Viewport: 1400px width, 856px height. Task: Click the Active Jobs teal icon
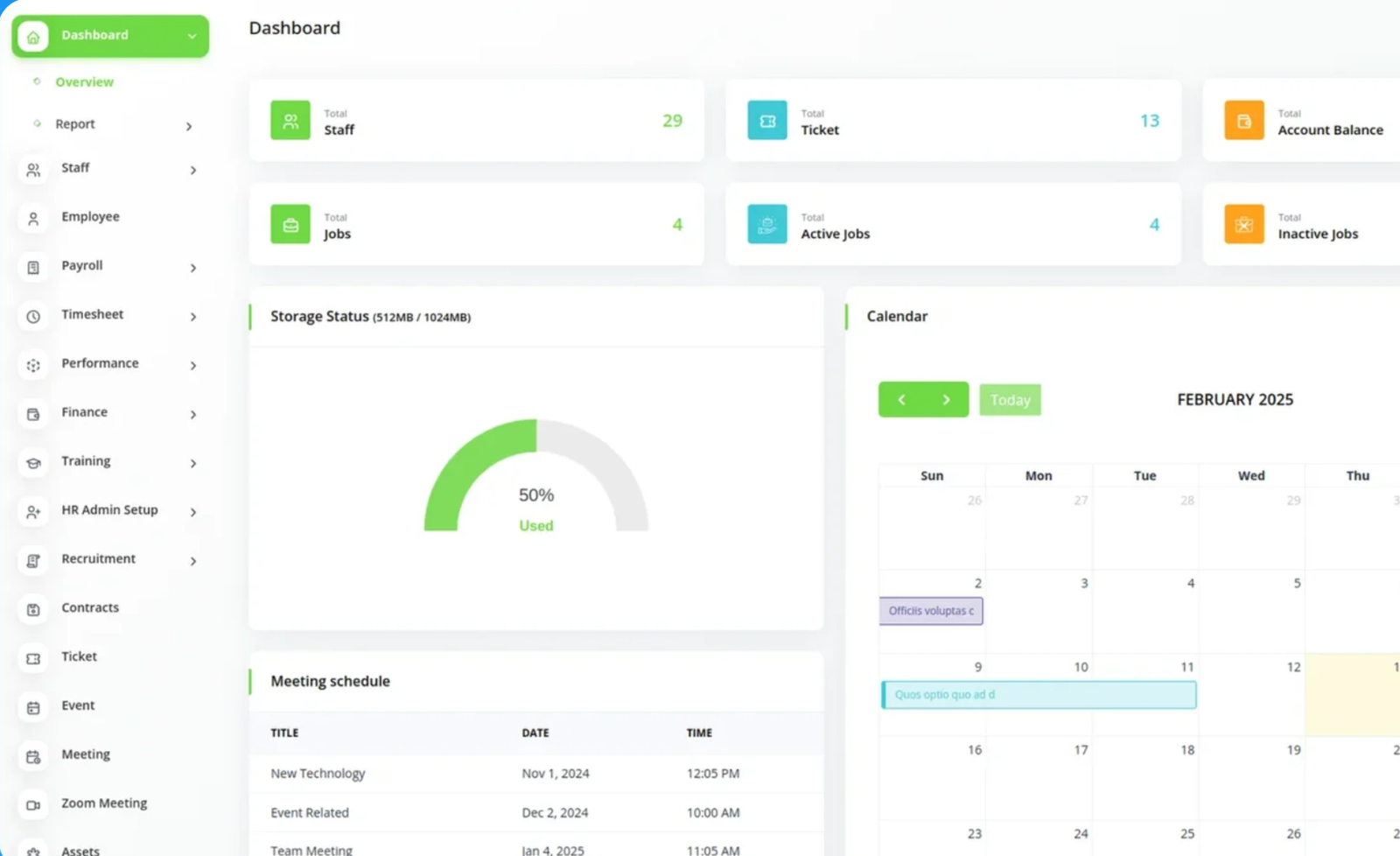(766, 225)
